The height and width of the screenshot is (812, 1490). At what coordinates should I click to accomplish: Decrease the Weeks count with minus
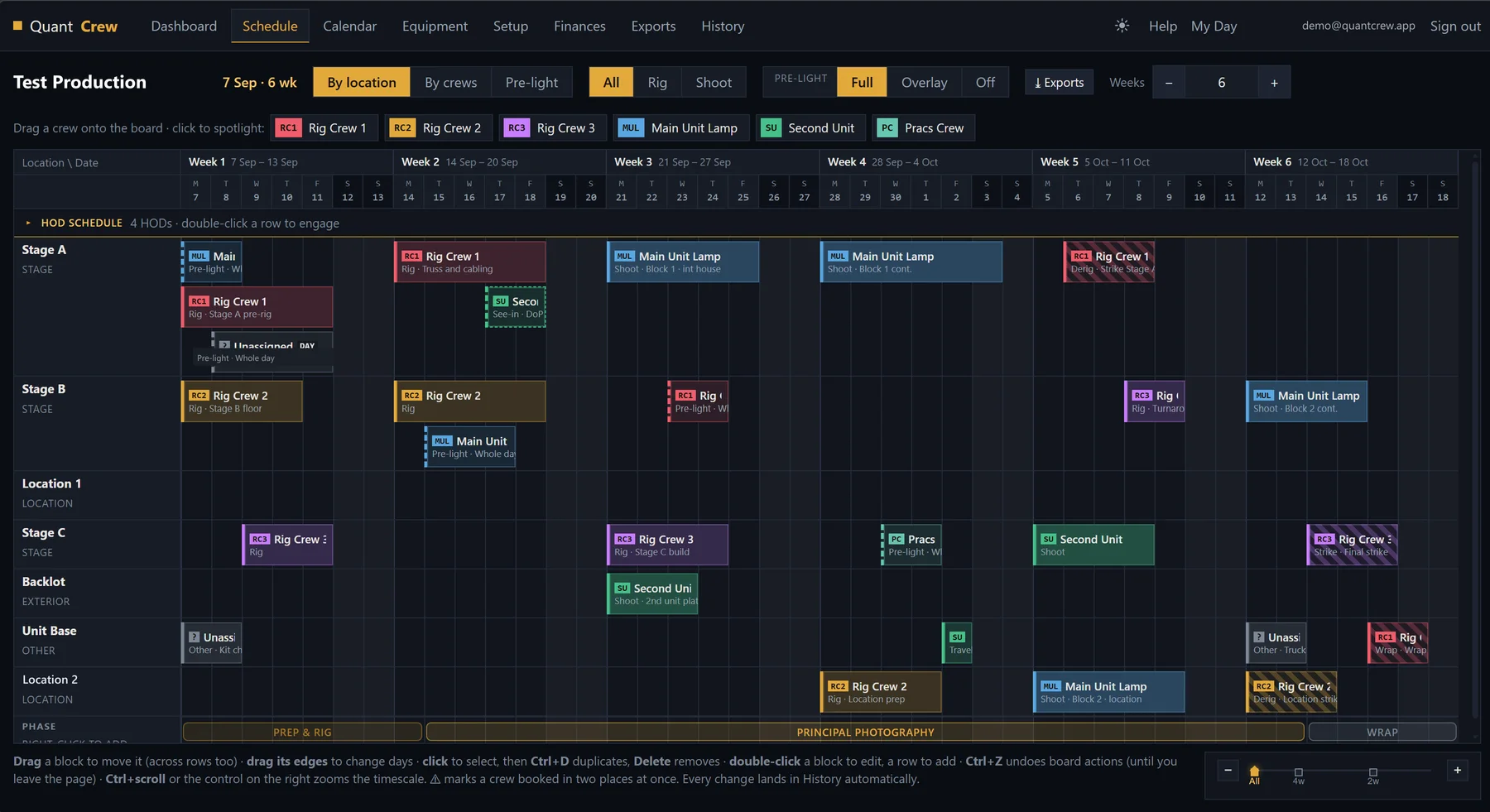tap(1169, 83)
